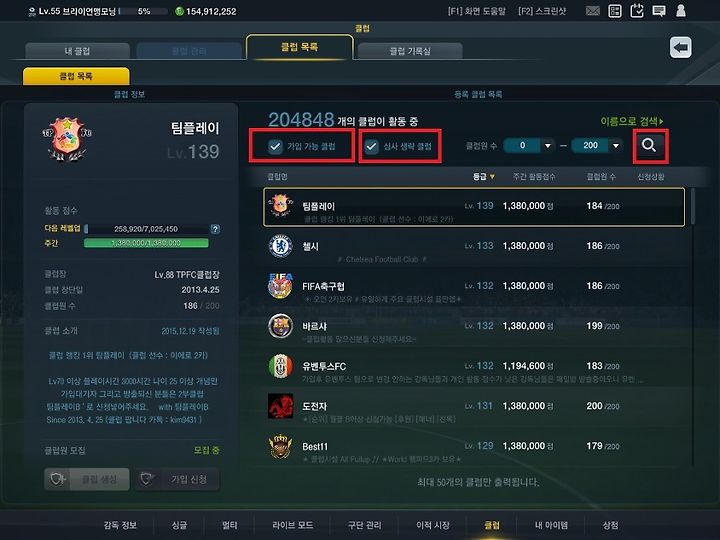
Task: Switch to the 클럽 기록실 tab
Action: pyautogui.click(x=410, y=51)
